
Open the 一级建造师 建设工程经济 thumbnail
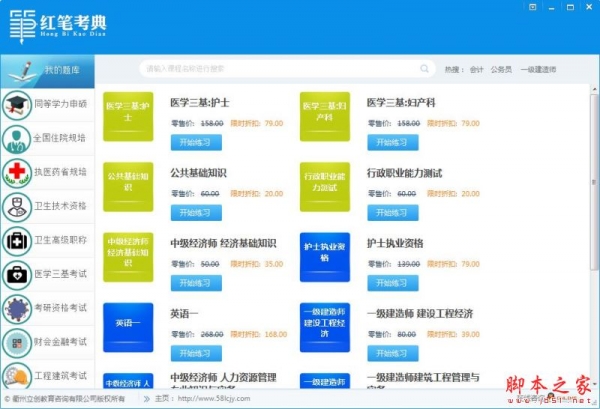pyautogui.click(x=325, y=328)
